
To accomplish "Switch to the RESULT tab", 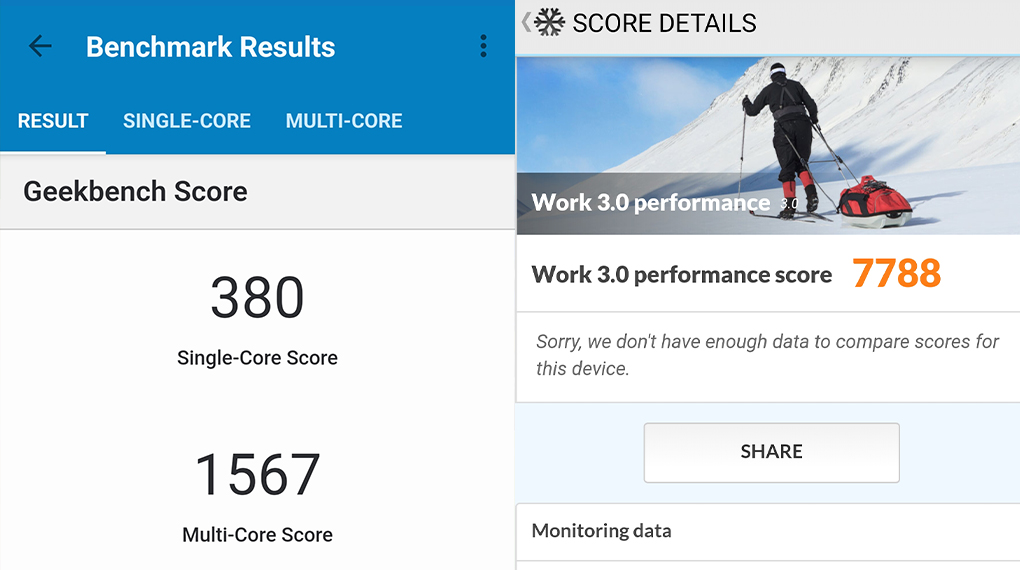I will [x=53, y=121].
